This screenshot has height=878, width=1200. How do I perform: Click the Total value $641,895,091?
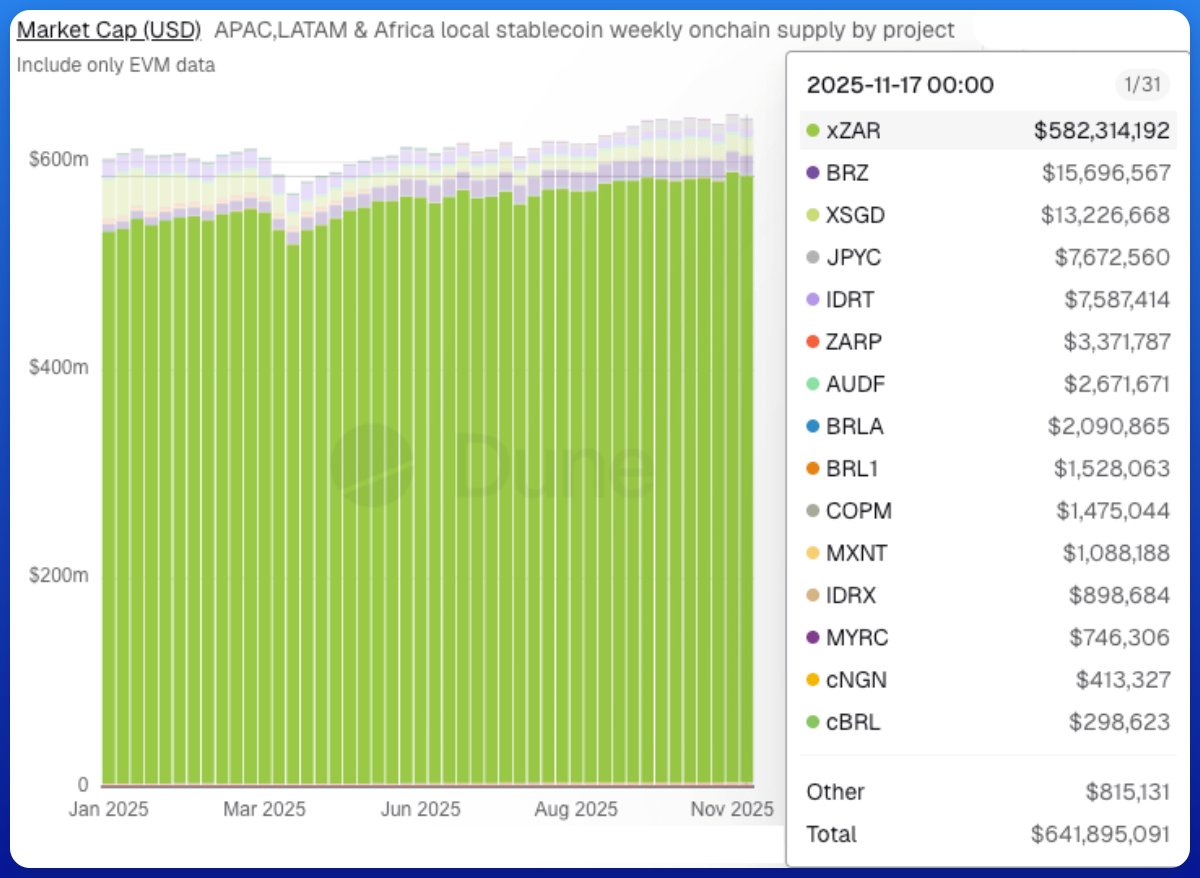pyautogui.click(x=1101, y=834)
